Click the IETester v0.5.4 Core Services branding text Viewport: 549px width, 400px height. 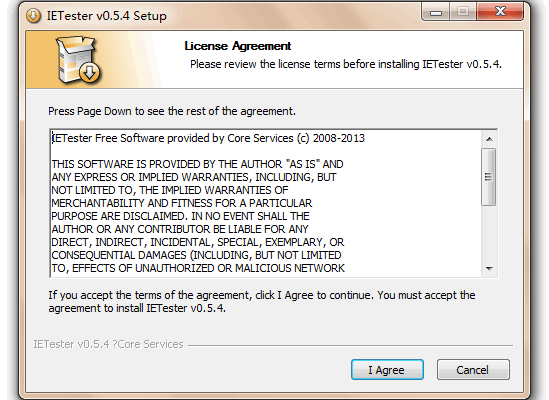(x=109, y=344)
